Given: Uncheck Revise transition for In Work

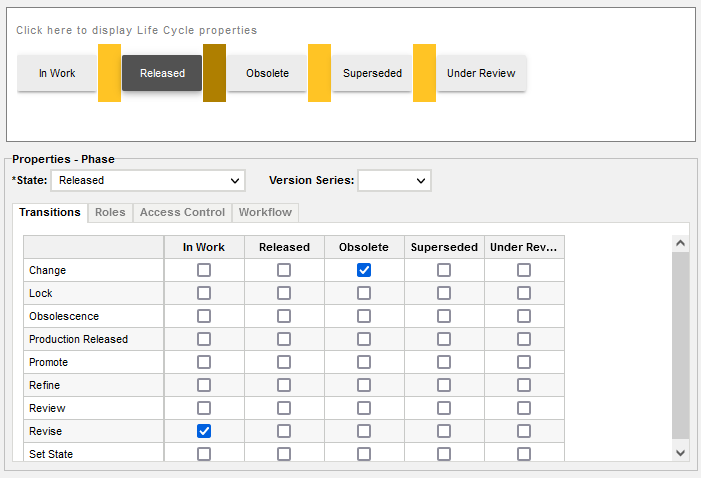Looking at the screenshot, I should click(x=204, y=431).
